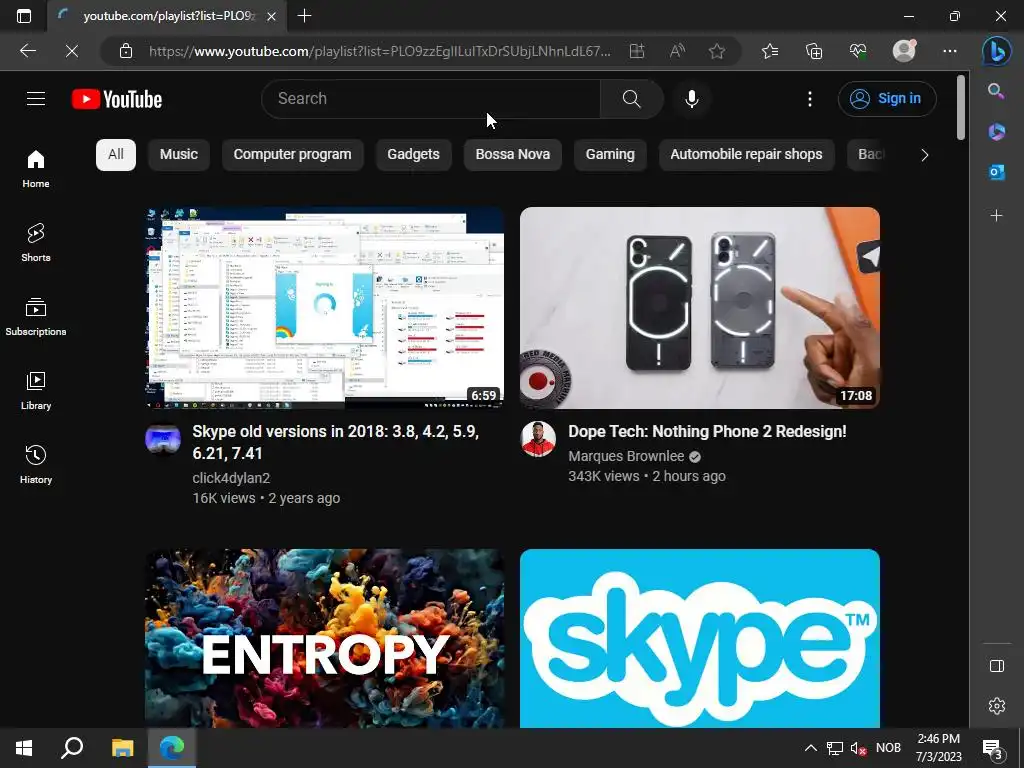This screenshot has height=768, width=1024.
Task: Open the ENTROPY video thumbnail
Action: tap(325, 638)
